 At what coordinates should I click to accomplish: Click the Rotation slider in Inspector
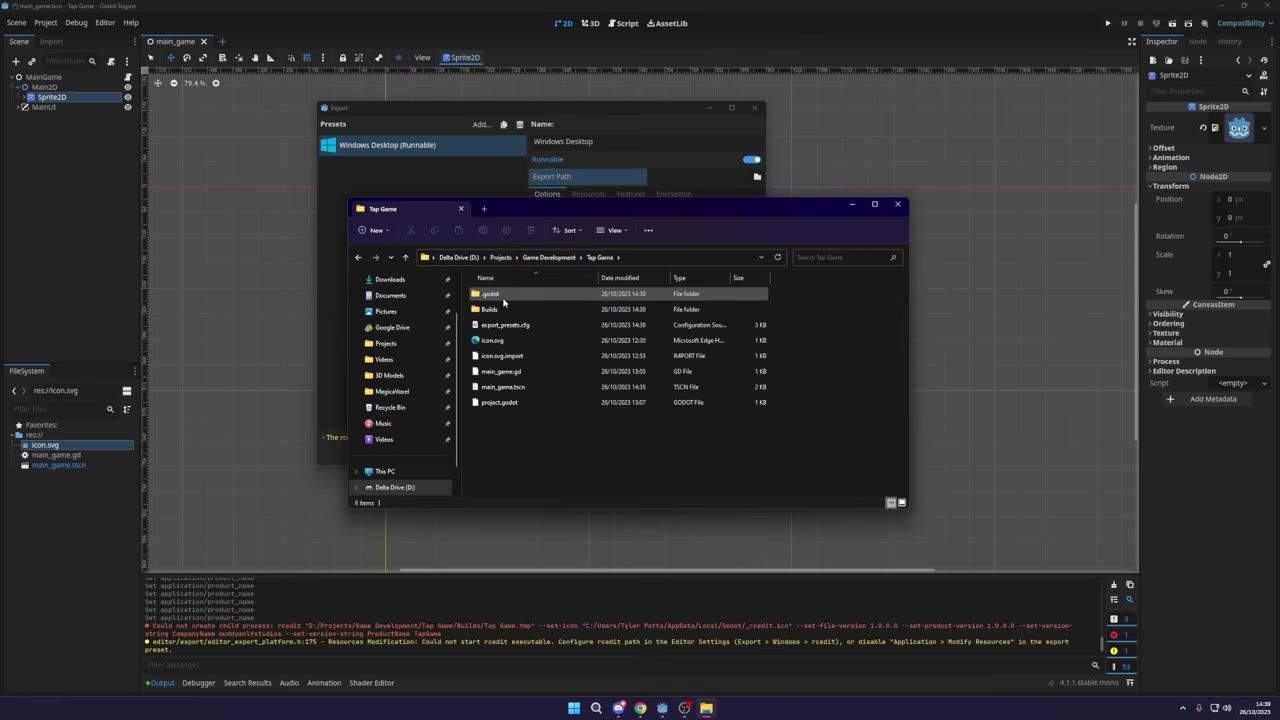click(1241, 241)
